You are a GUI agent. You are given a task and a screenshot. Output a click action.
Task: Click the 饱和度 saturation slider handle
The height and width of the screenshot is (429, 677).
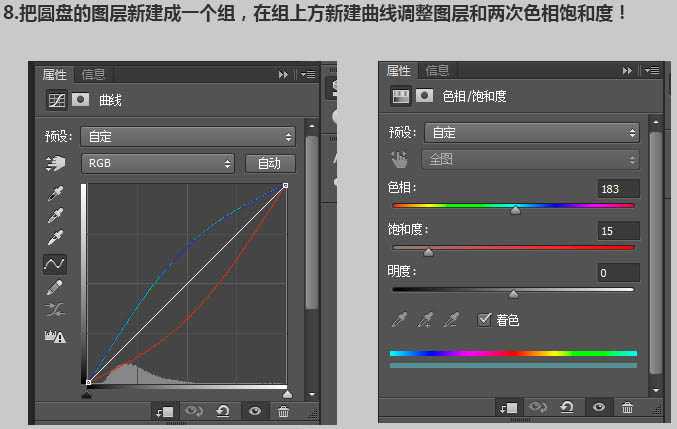[x=428, y=253]
